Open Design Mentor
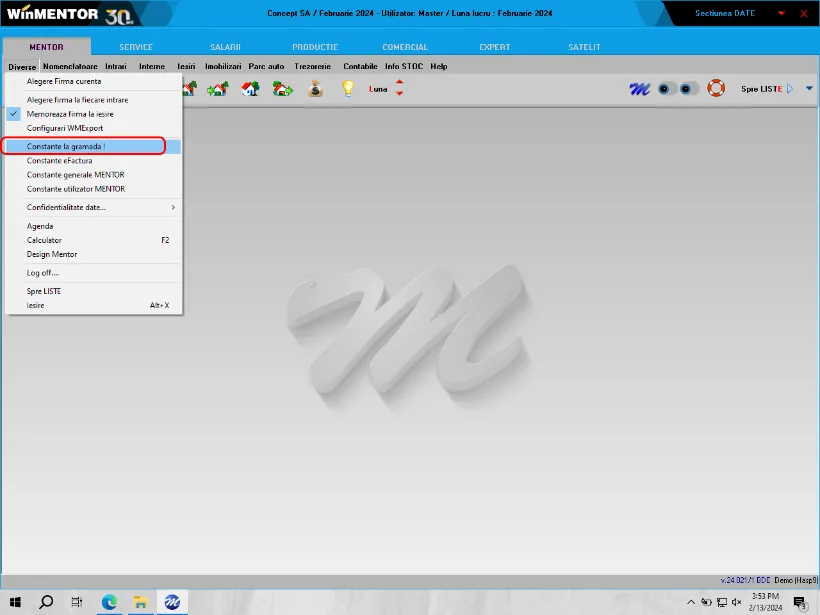820x615 pixels. pyautogui.click(x=94, y=255)
